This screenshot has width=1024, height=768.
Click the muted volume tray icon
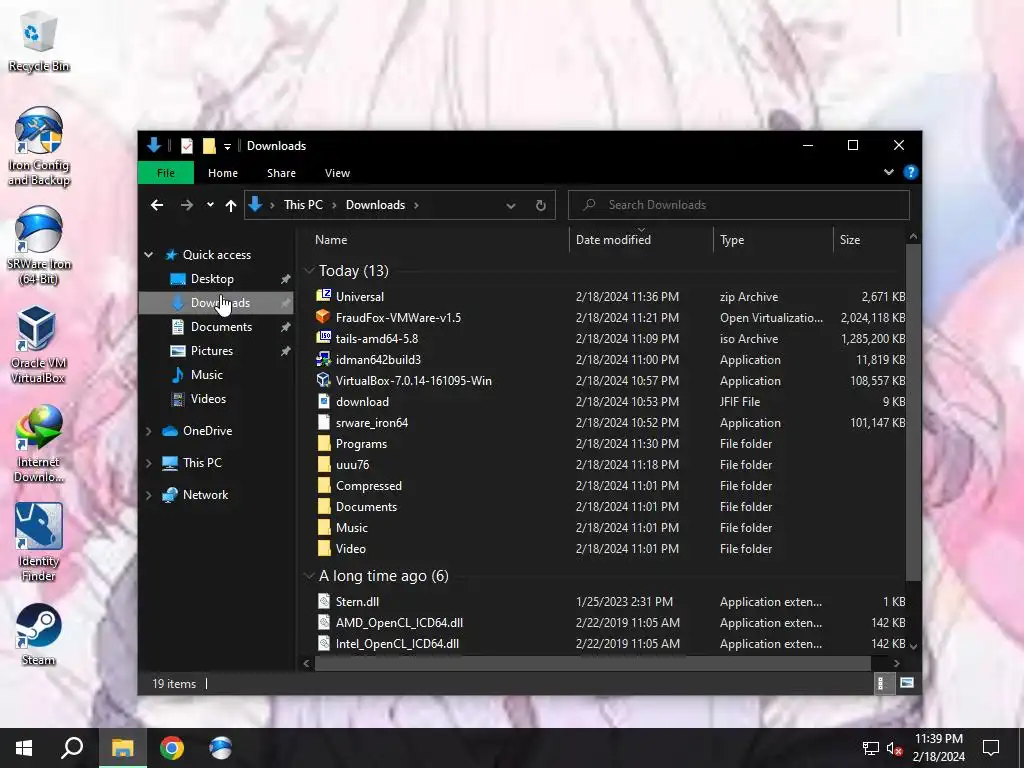point(894,748)
